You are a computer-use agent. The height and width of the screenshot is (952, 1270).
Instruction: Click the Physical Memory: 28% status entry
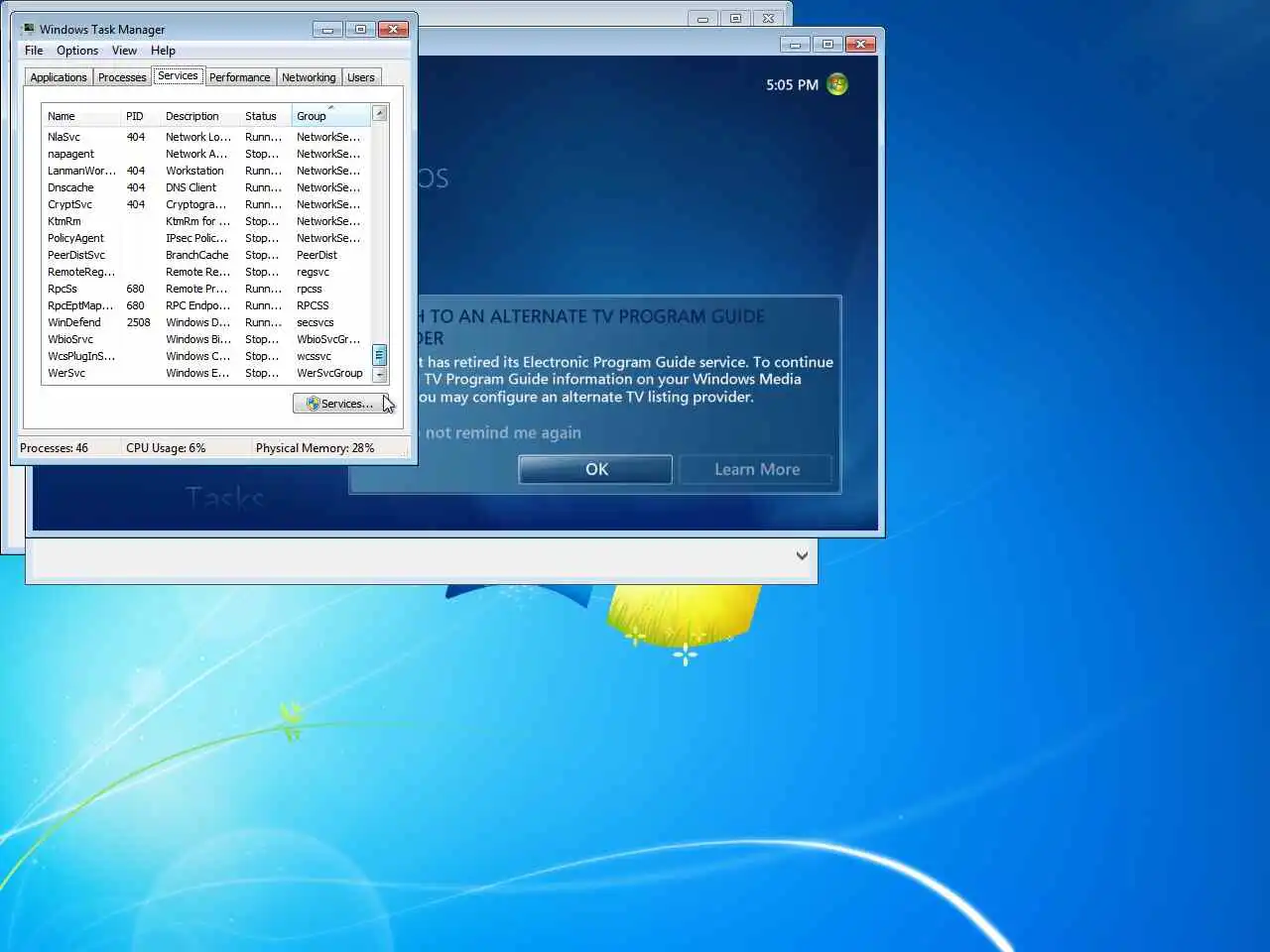315,448
